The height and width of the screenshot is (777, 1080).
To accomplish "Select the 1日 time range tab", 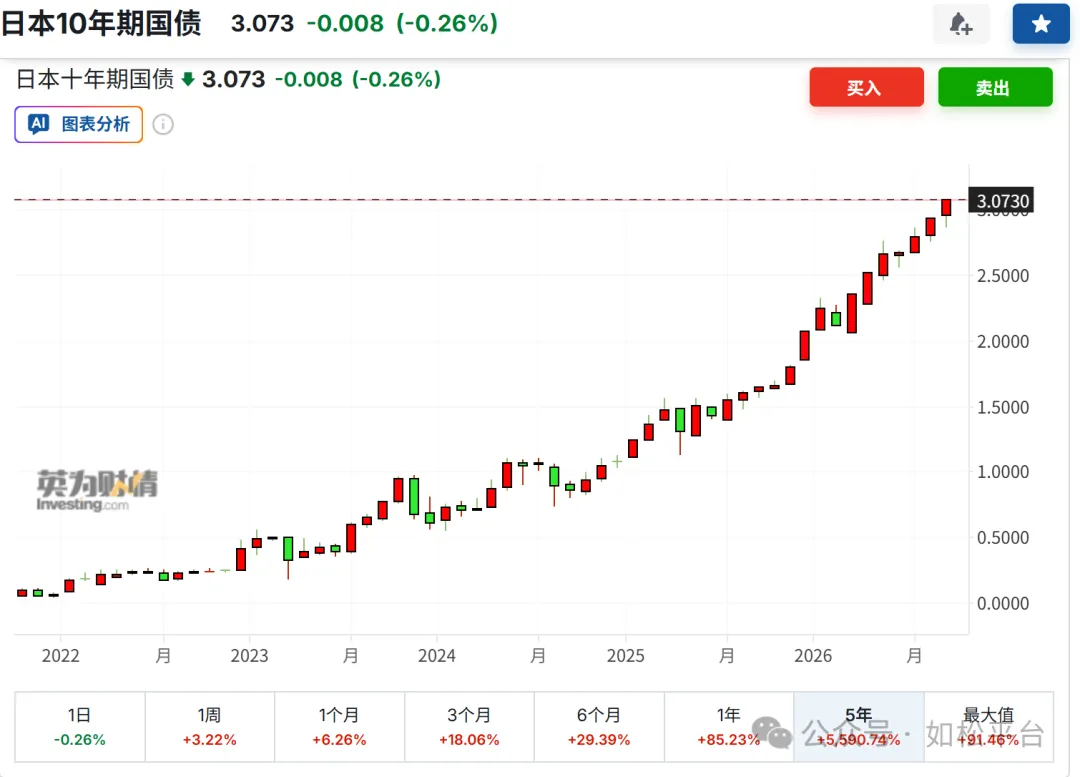I will point(80,727).
